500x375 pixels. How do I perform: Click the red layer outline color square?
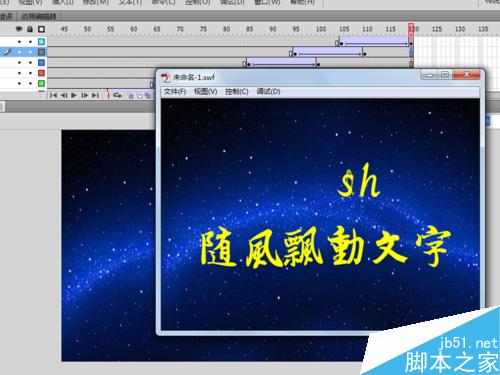click(x=41, y=73)
